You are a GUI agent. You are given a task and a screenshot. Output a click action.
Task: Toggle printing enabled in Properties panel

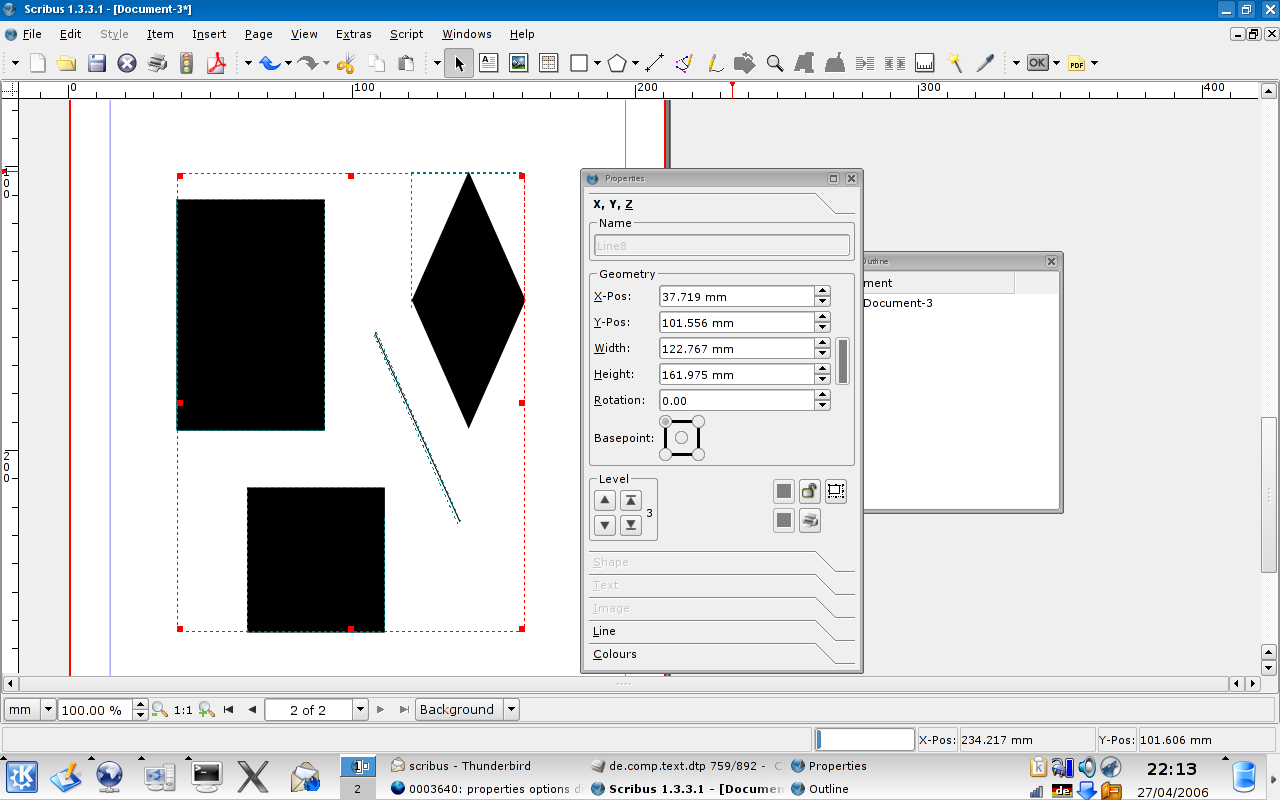pos(810,520)
